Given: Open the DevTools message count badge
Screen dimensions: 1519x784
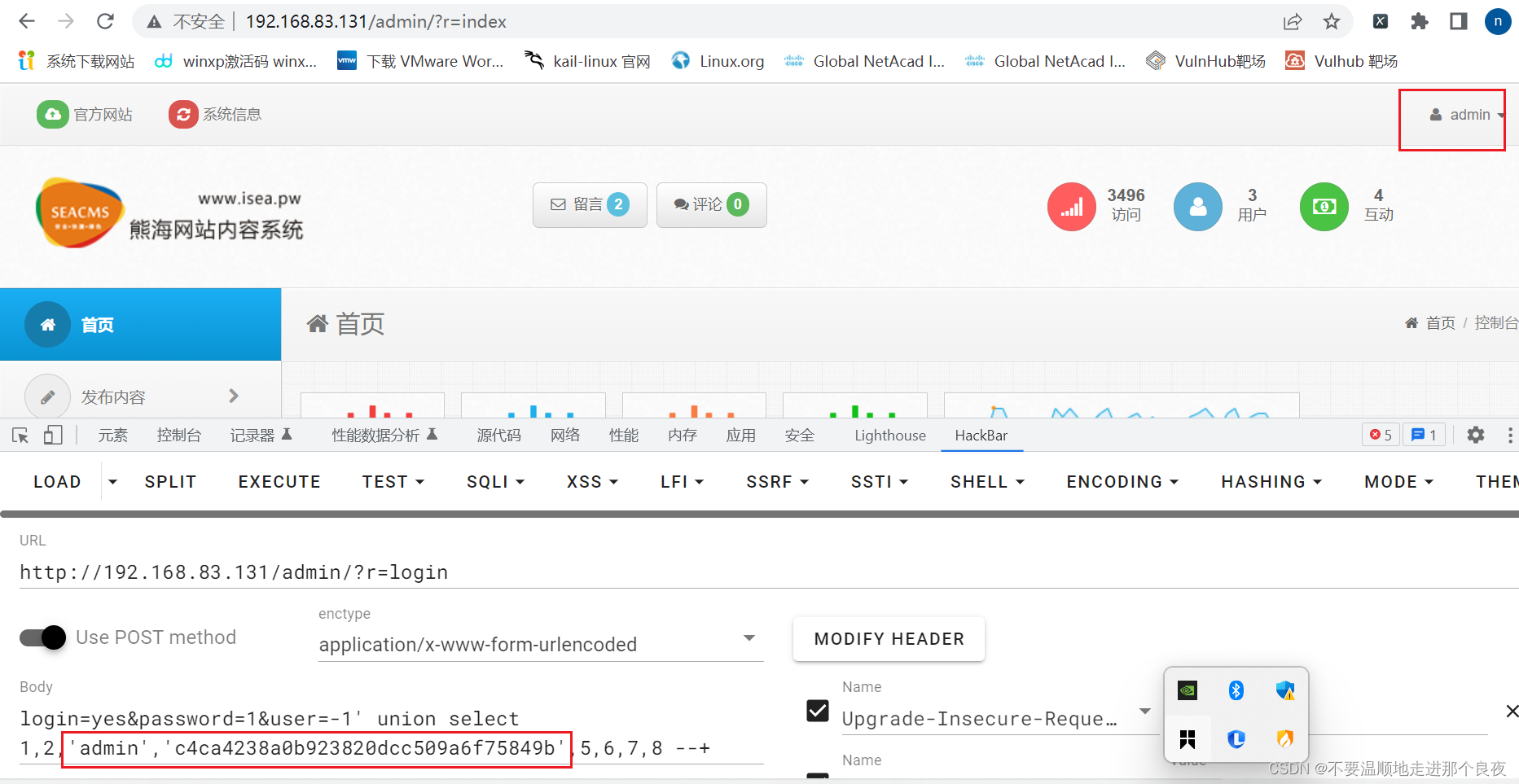Looking at the screenshot, I should (x=1424, y=435).
